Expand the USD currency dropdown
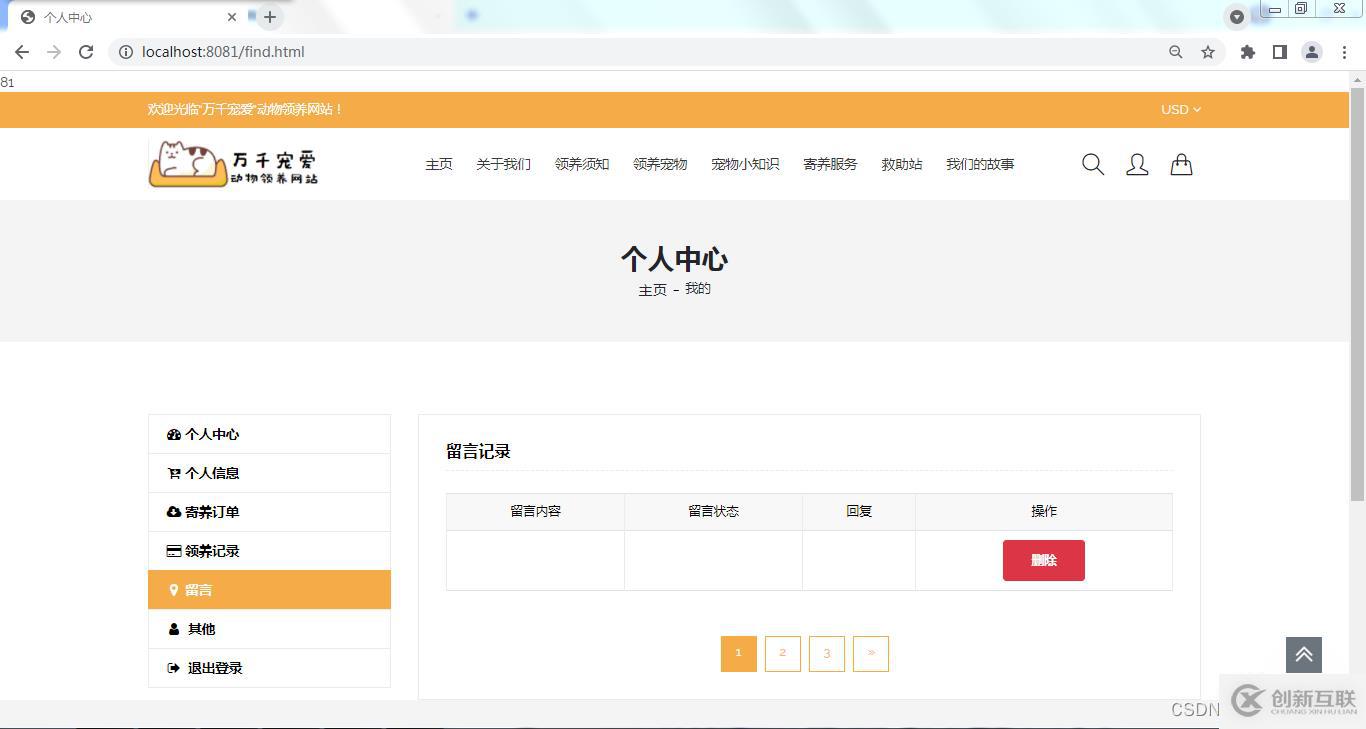Viewport: 1366px width, 729px height. [x=1180, y=110]
